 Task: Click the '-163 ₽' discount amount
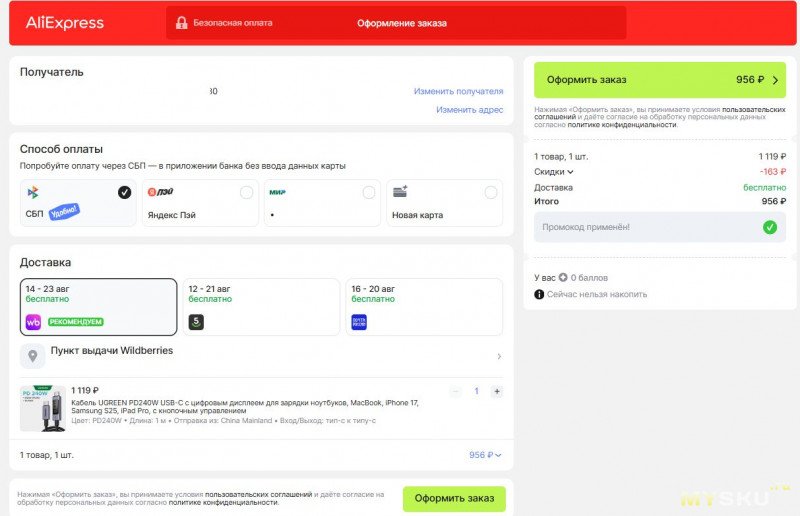[772, 172]
